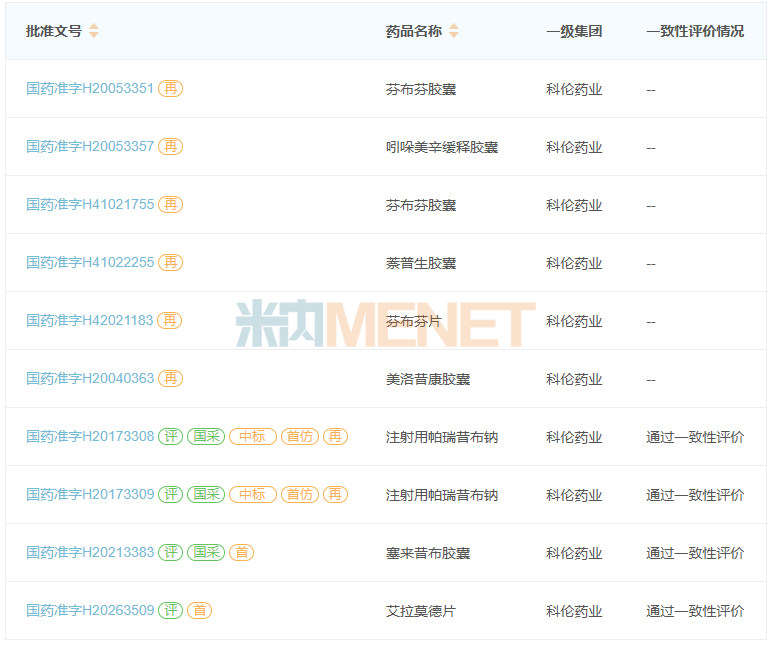Open approval number 国药准字H20213383
The width and height of the screenshot is (772, 645).
tap(90, 552)
